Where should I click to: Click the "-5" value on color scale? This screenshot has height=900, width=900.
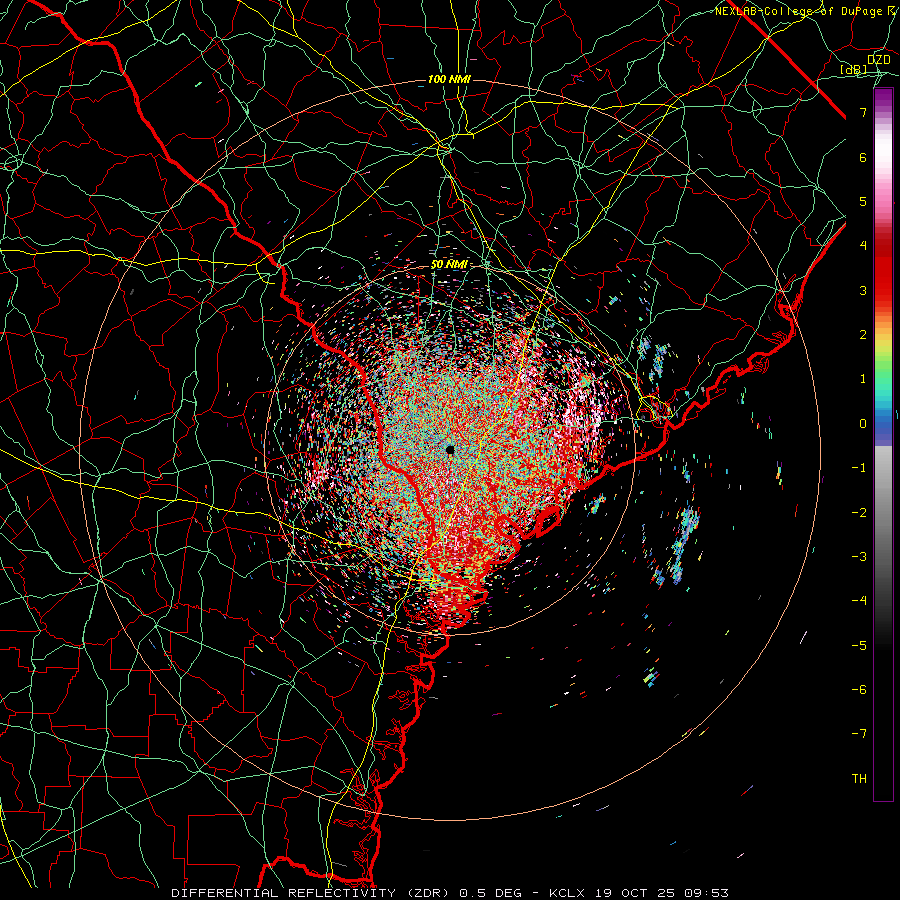click(x=859, y=646)
